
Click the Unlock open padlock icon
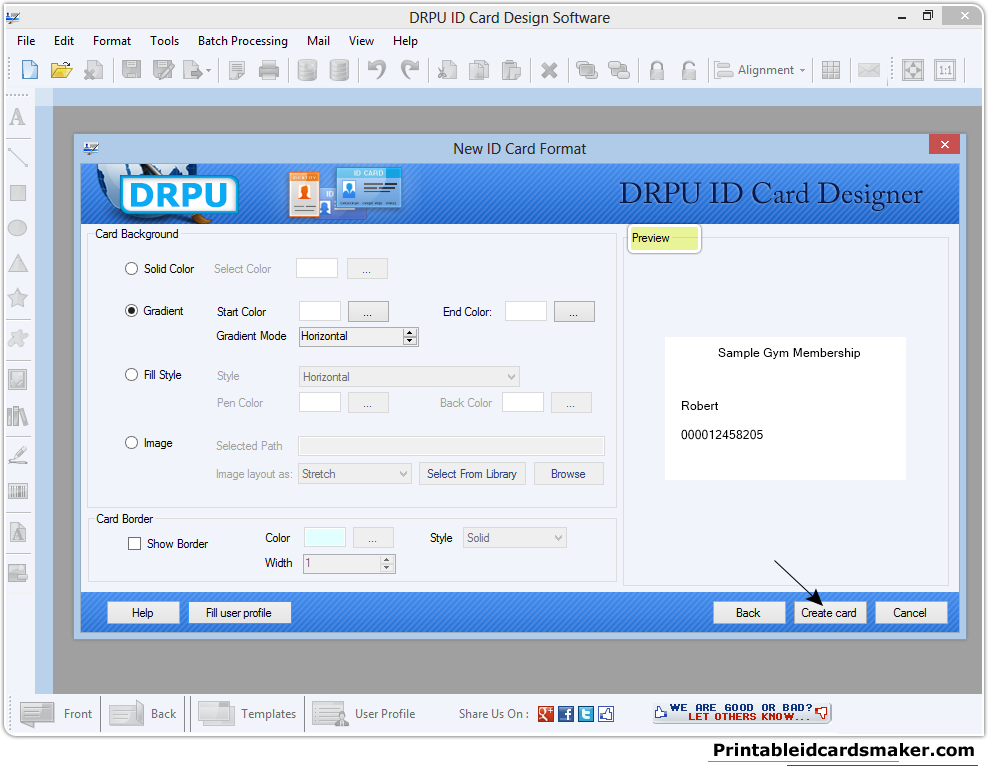(x=689, y=70)
